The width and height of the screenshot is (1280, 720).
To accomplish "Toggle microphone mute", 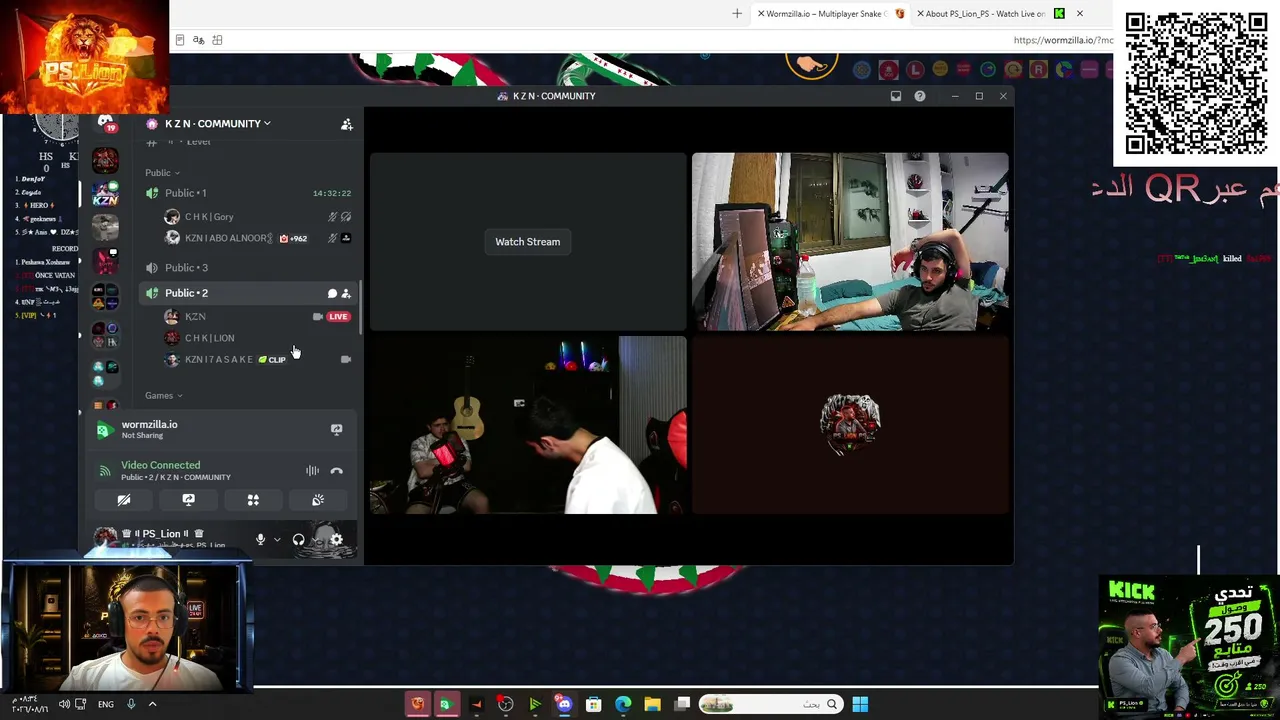I will point(261,540).
